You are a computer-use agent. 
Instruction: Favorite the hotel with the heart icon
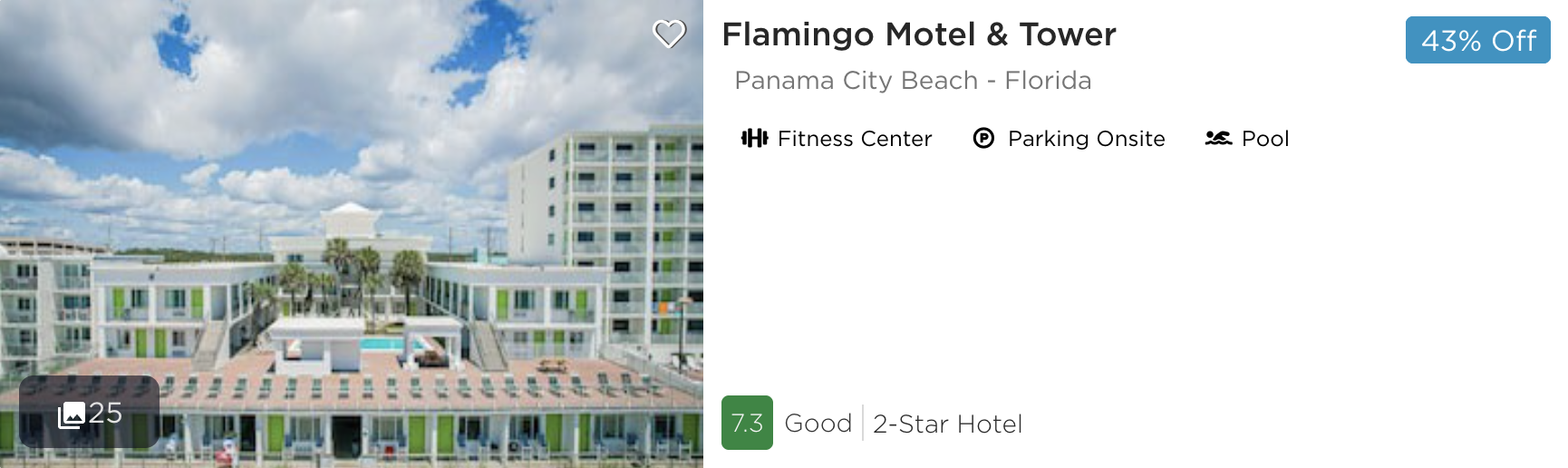[x=670, y=34]
